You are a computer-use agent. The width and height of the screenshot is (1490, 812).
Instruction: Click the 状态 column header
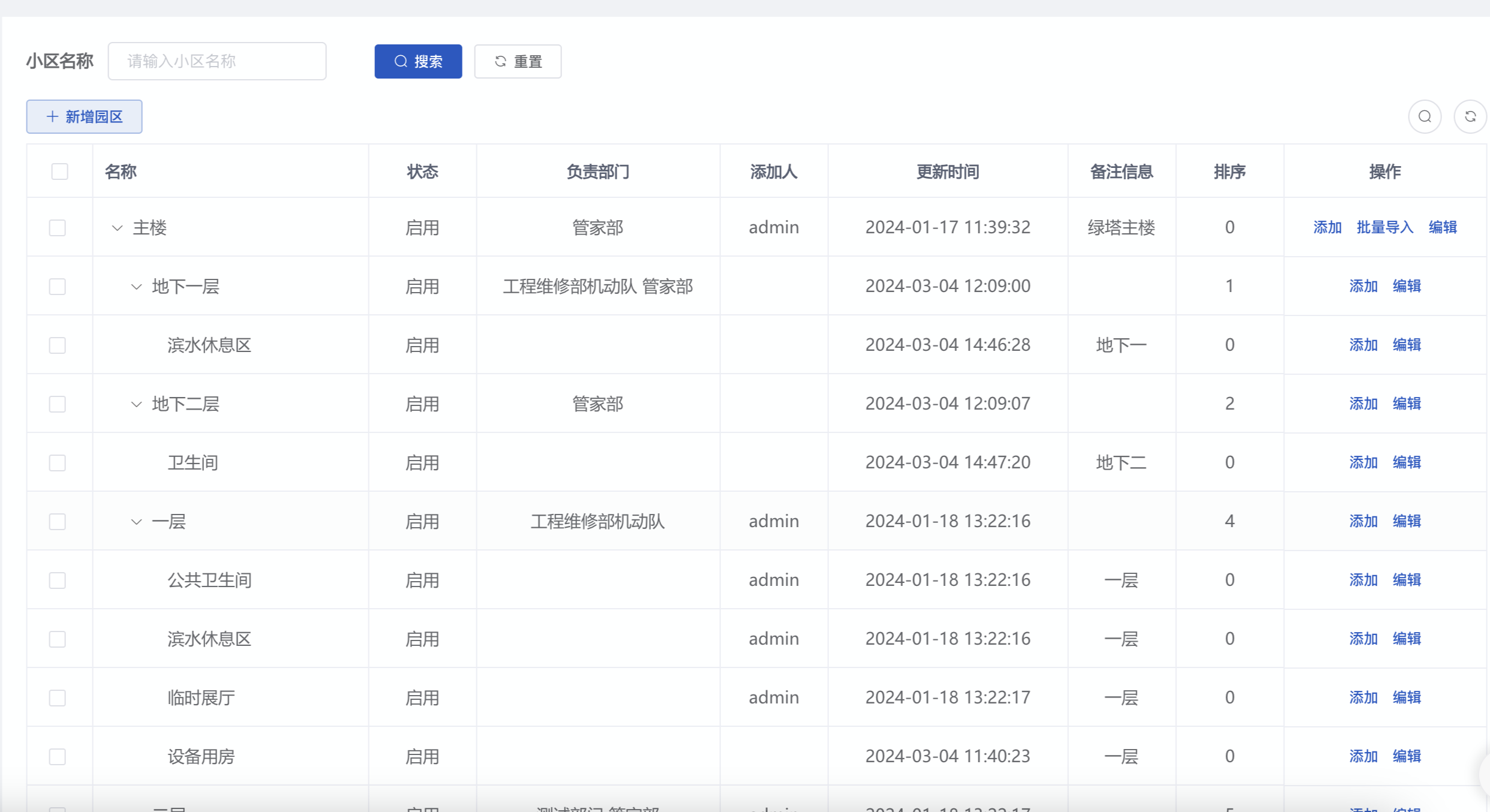[x=422, y=172]
